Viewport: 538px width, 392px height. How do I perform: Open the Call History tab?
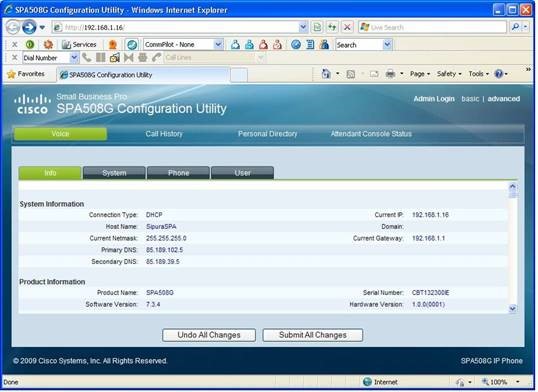click(x=164, y=134)
